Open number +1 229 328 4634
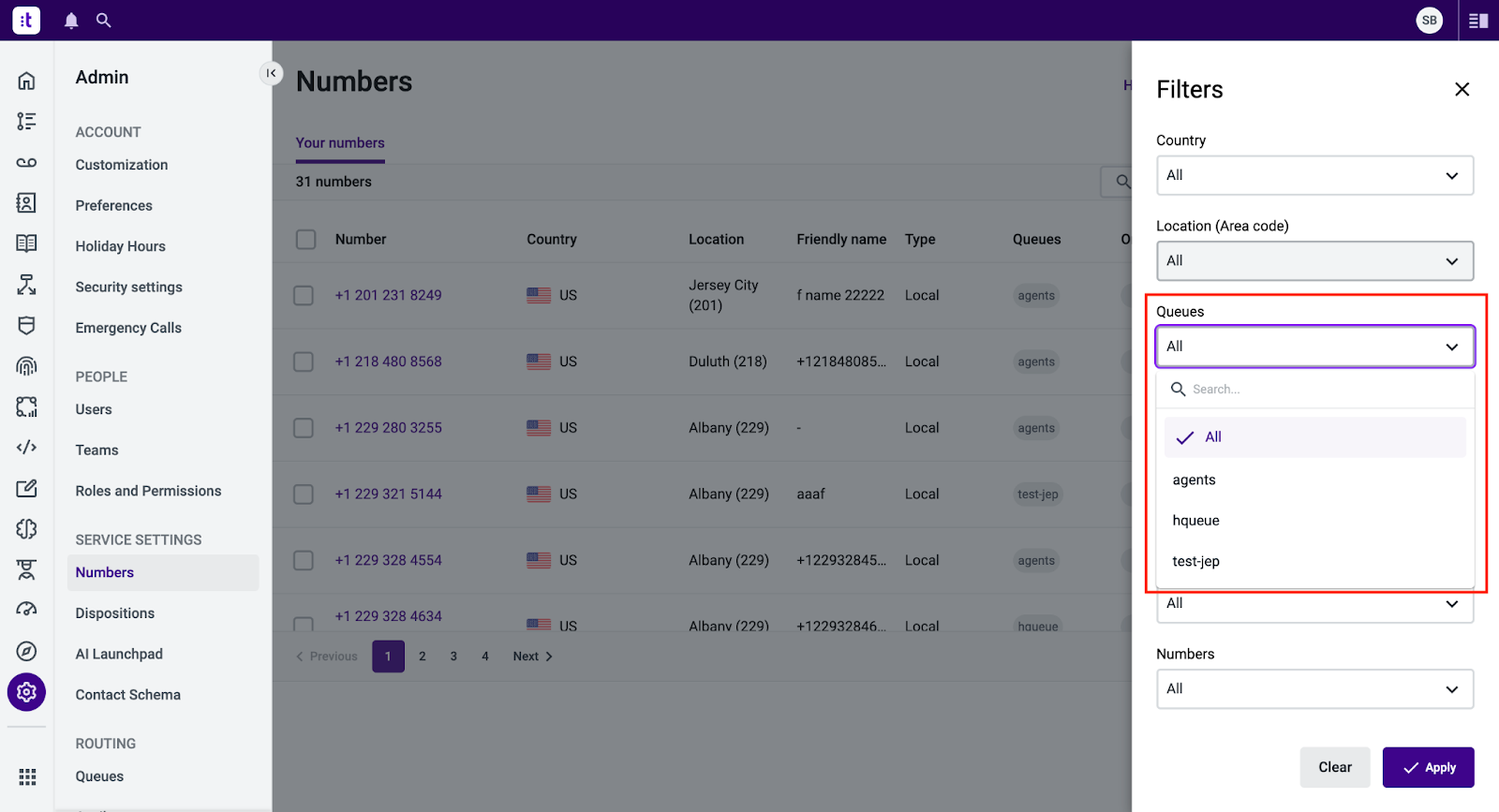 (389, 616)
